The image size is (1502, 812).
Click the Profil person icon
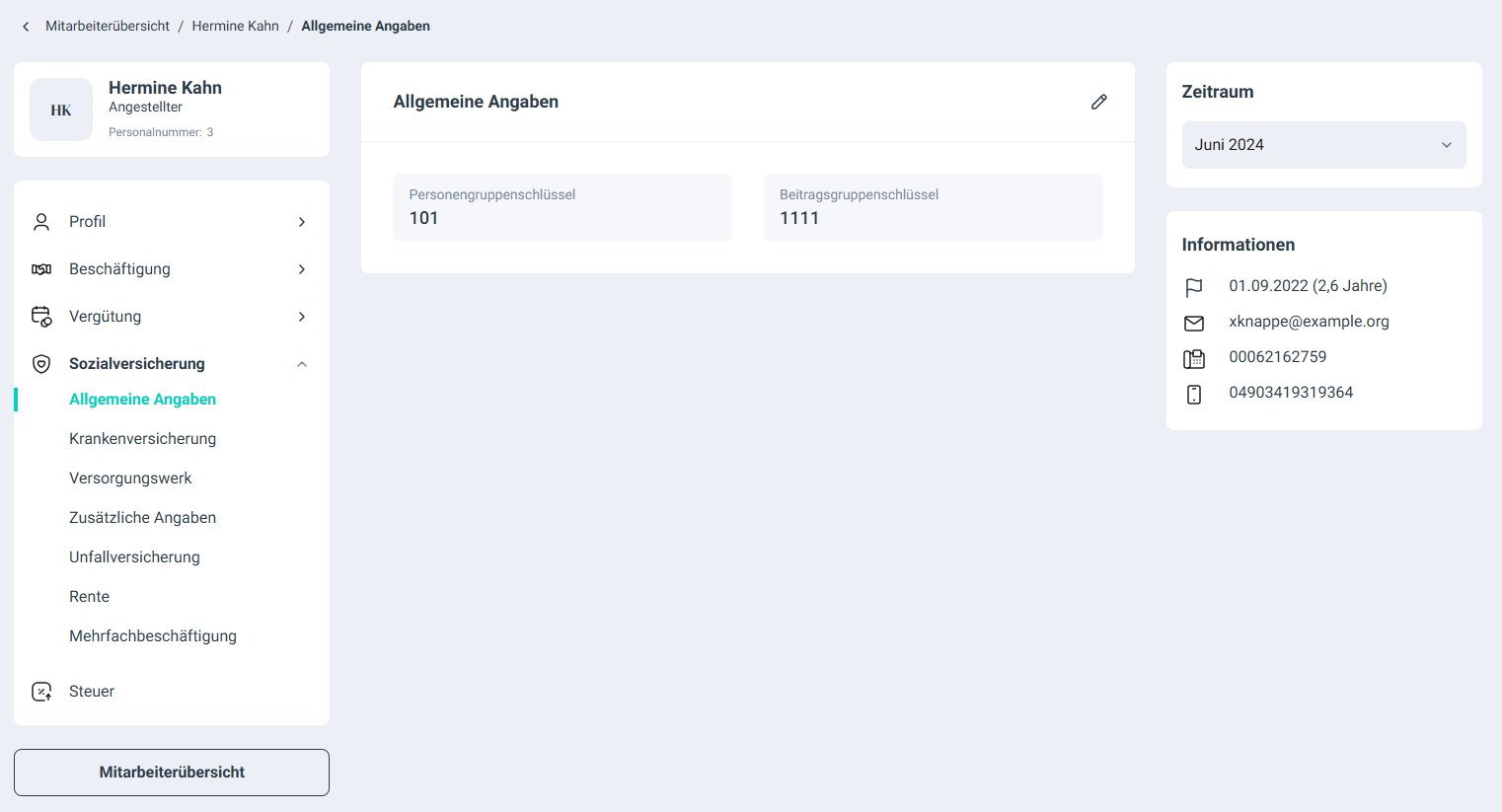41,222
